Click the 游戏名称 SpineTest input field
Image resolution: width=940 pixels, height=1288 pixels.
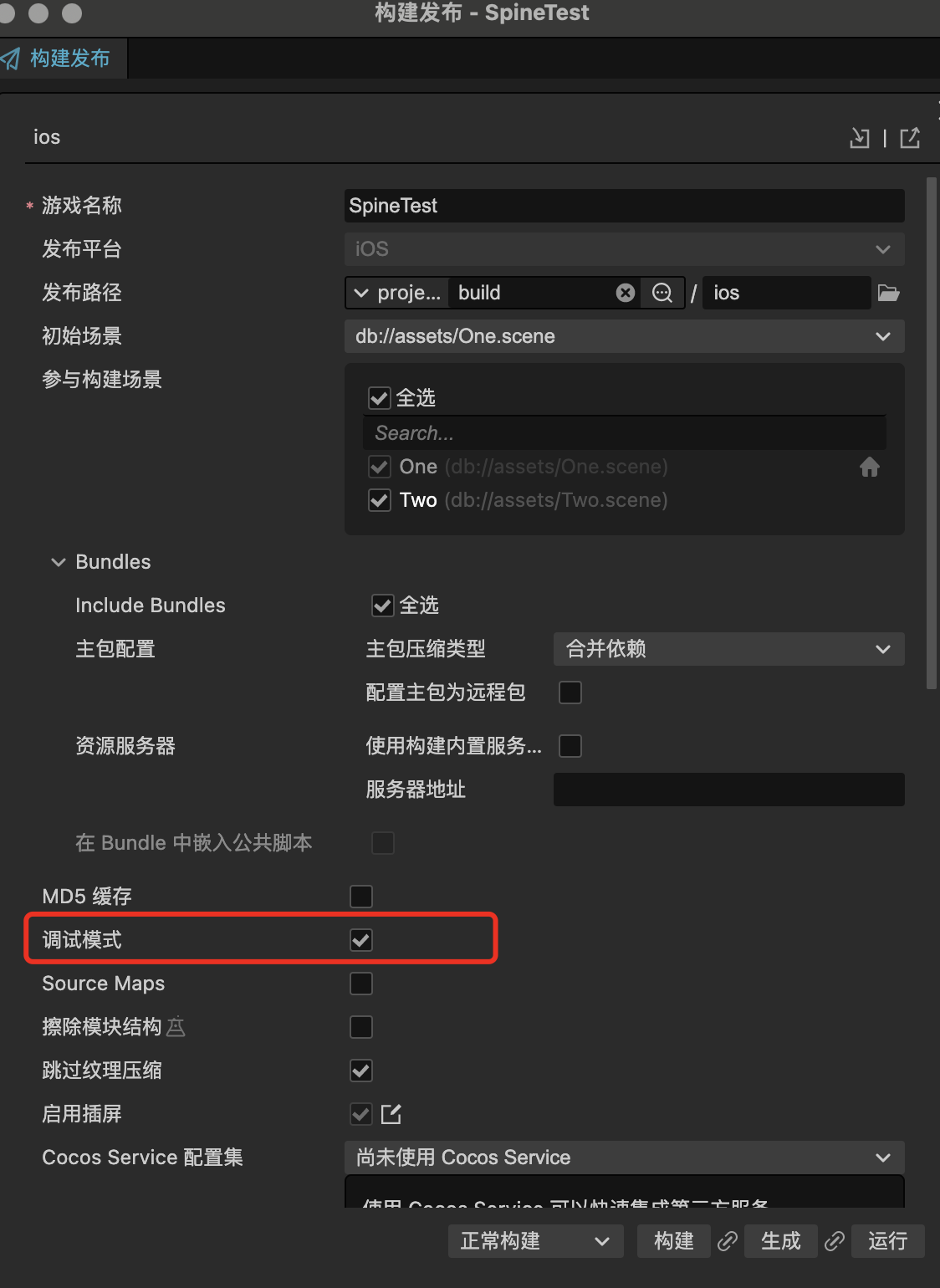point(625,206)
